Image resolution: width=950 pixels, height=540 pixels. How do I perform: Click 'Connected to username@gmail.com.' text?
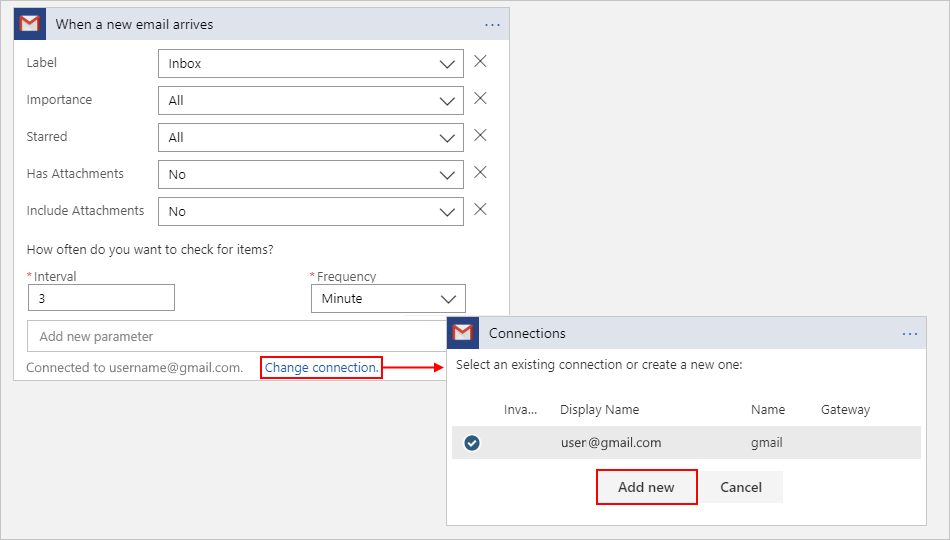[x=135, y=368]
